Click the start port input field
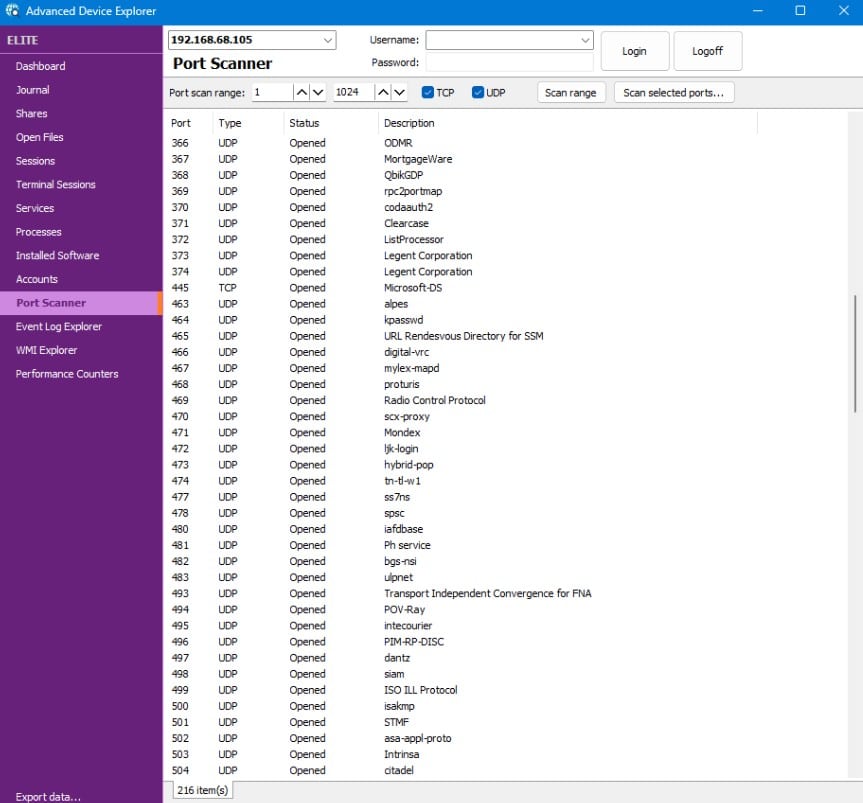 point(272,92)
